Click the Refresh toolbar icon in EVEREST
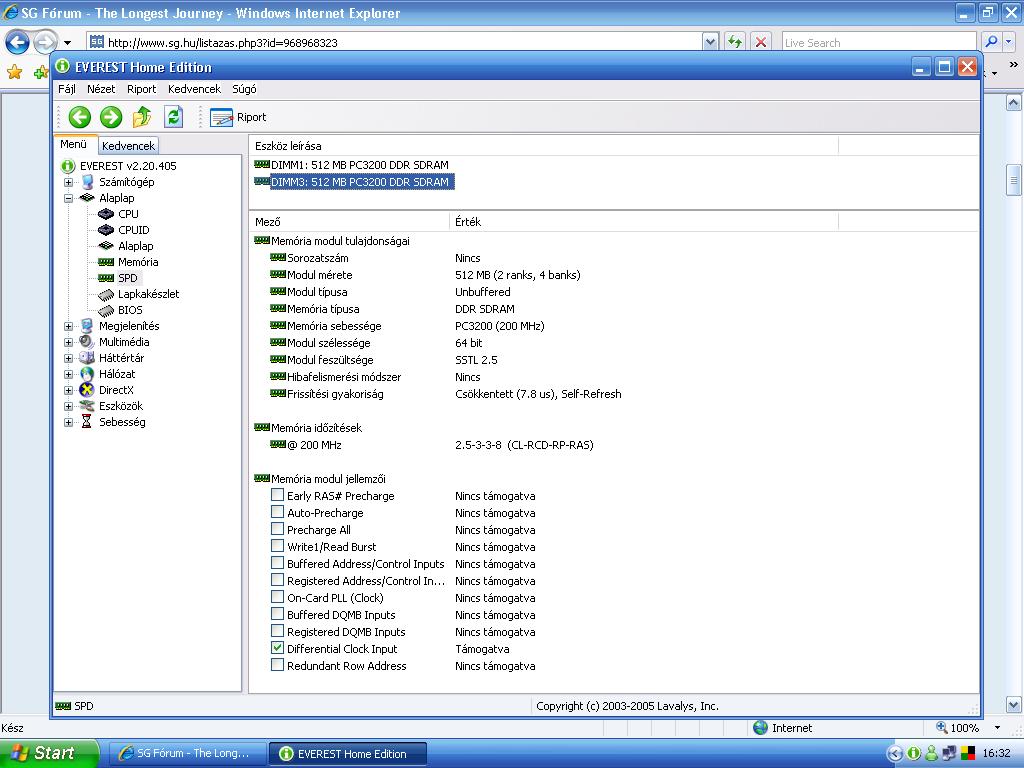 coord(174,117)
